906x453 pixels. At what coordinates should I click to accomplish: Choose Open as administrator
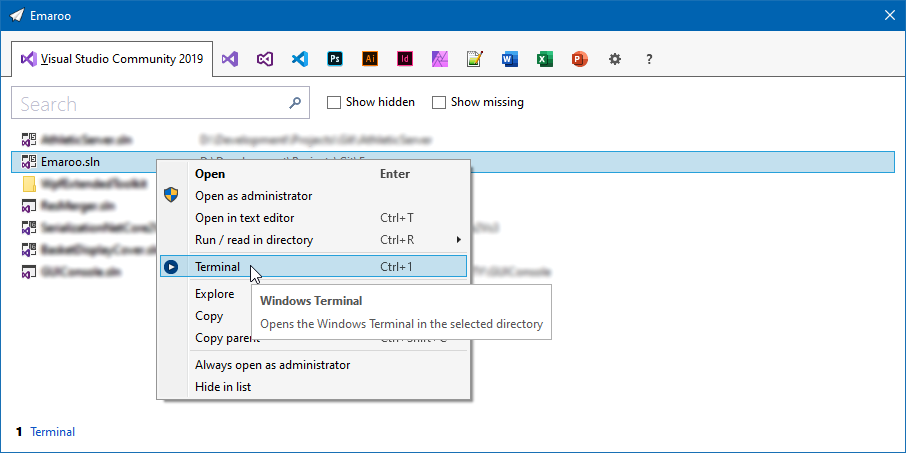pos(314,196)
